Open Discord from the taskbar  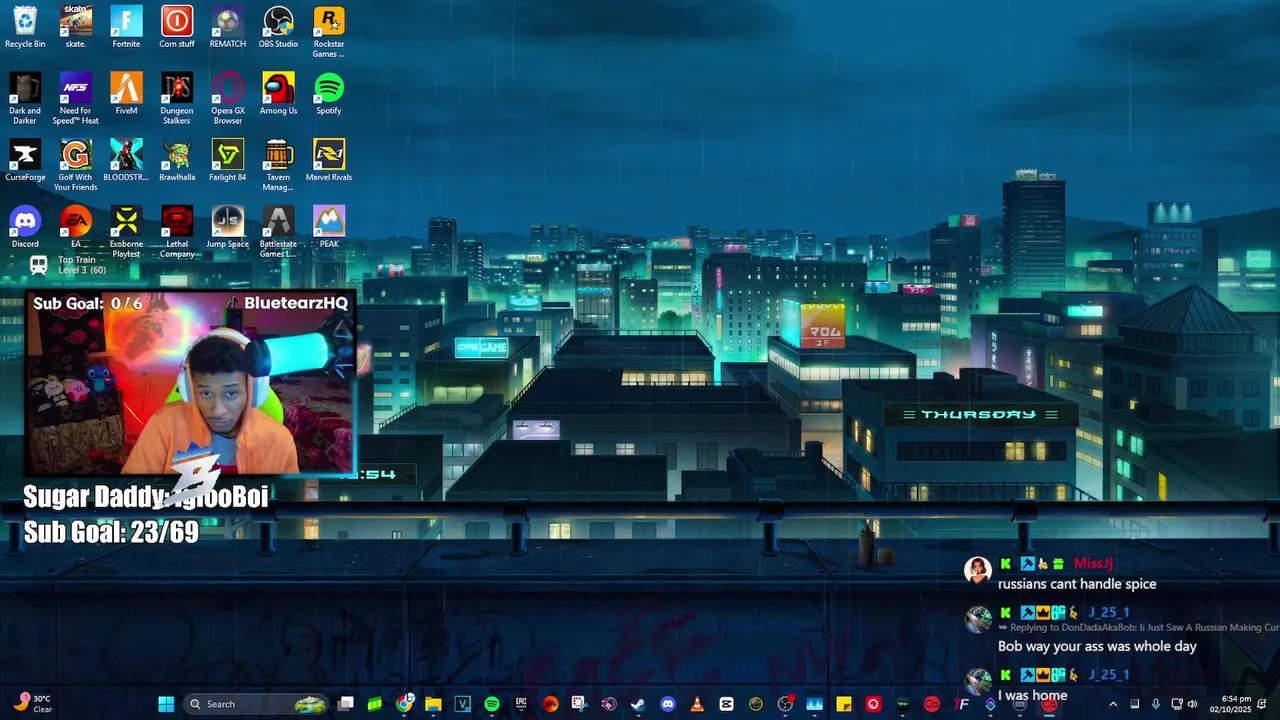[x=668, y=704]
